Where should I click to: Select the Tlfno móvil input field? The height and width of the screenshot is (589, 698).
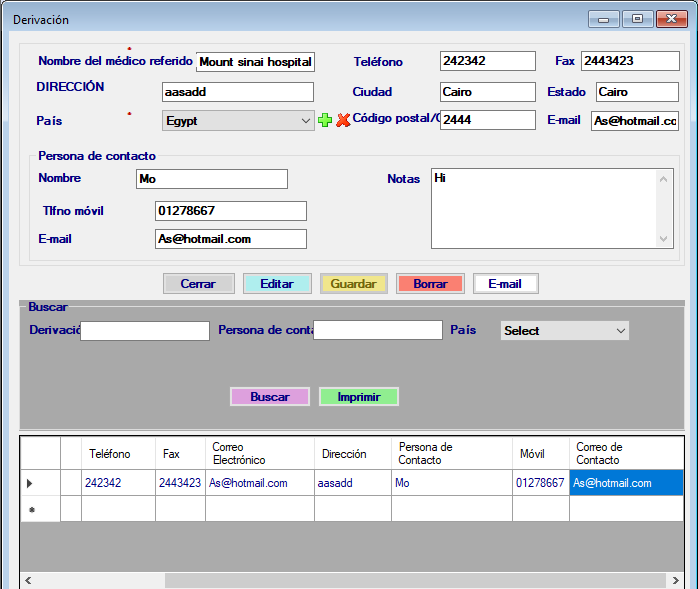230,211
